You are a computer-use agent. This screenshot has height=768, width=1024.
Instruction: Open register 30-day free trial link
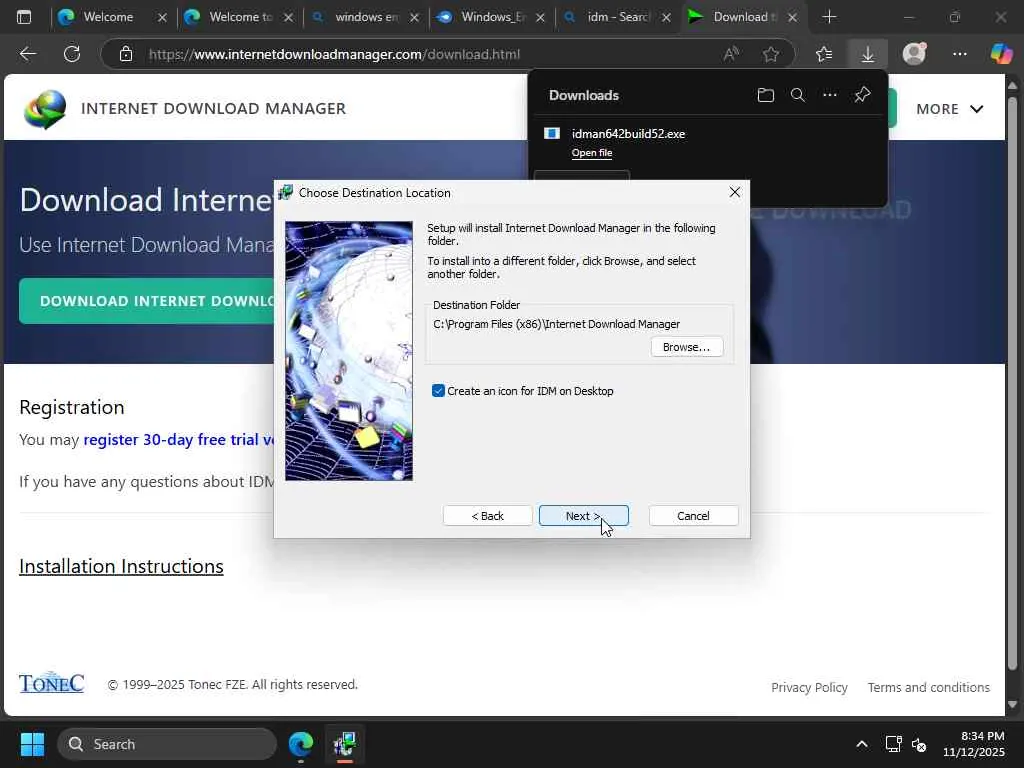click(x=179, y=440)
